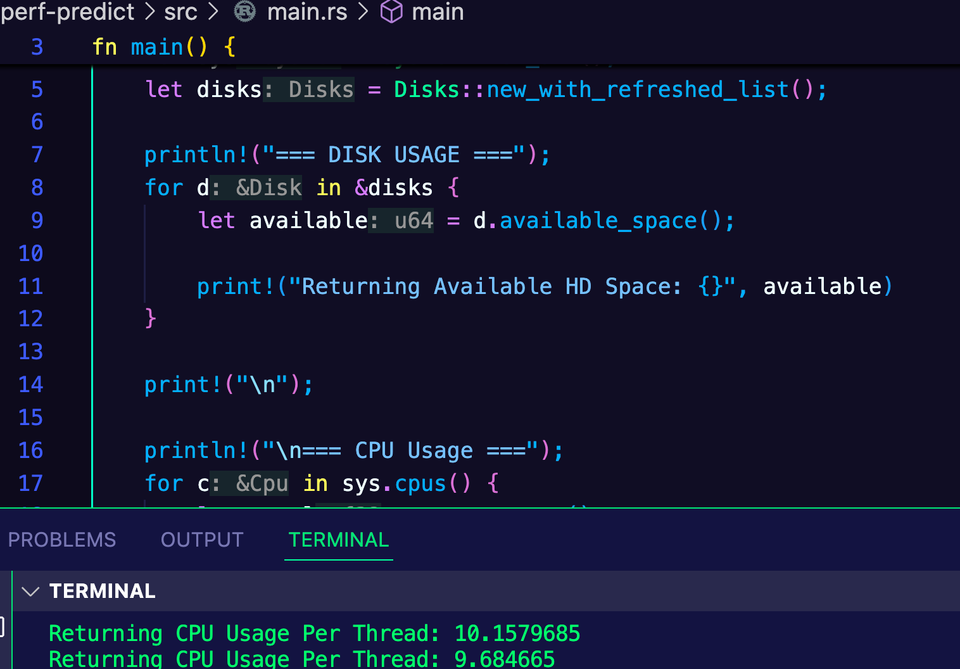Open the src folder breadcrumb dropdown
Image resolution: width=960 pixels, height=669 pixels.
[x=181, y=13]
